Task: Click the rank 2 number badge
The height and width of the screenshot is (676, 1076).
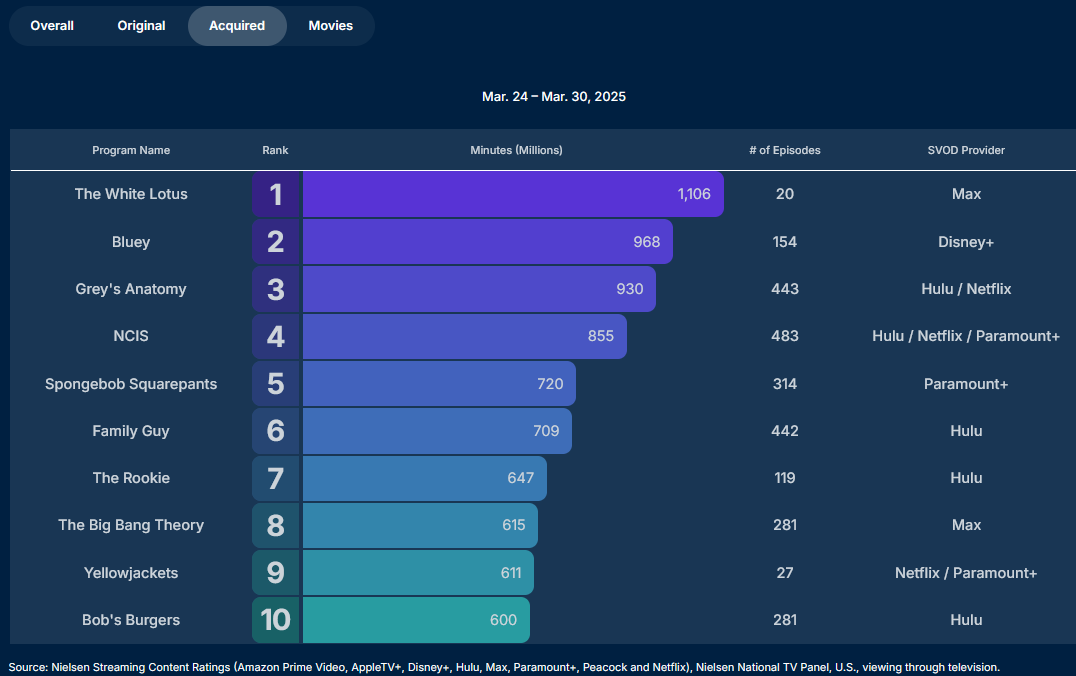Action: pyautogui.click(x=276, y=242)
